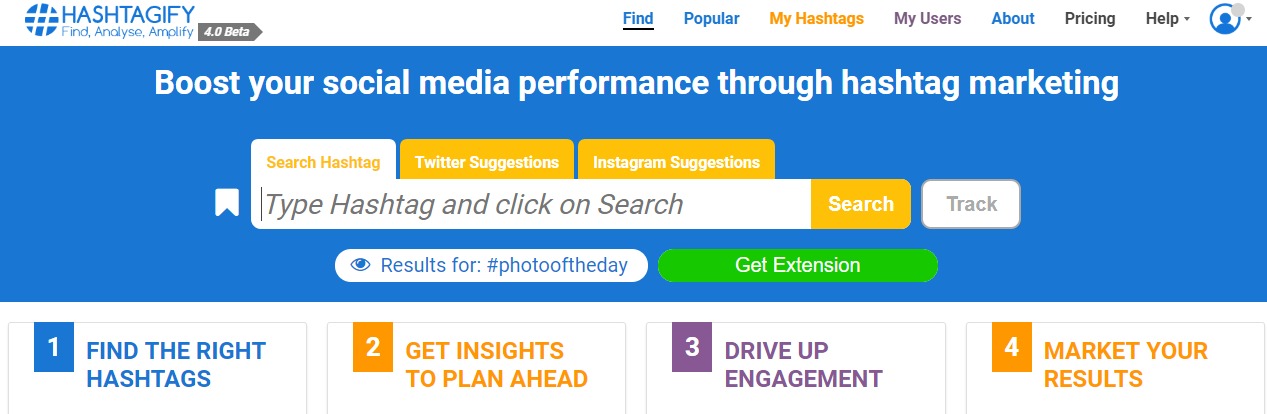Switch to Twitter Suggestions tab
Screen dimensions: 1267x414
point(486,161)
